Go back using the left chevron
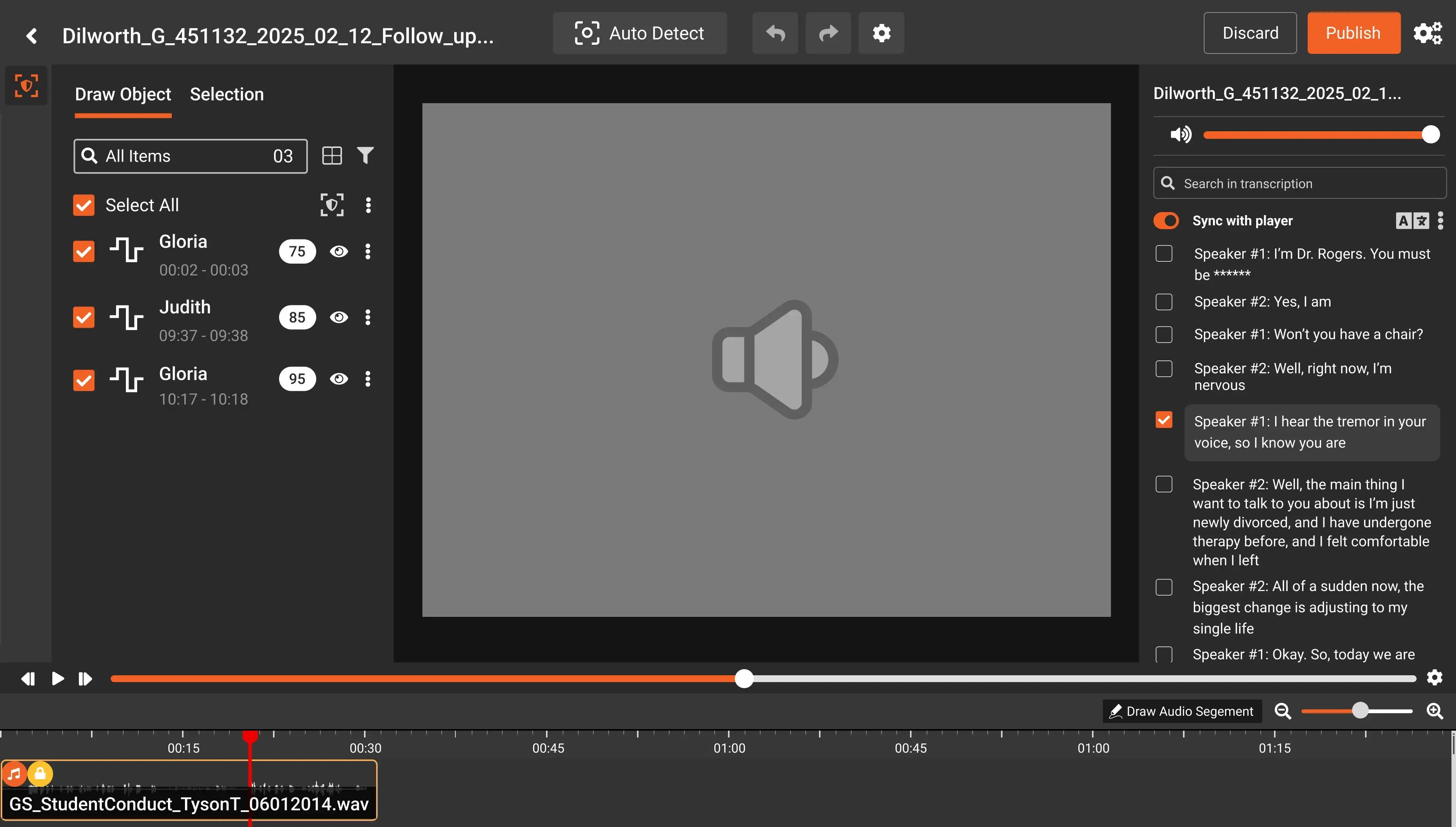The height and width of the screenshot is (827, 1456). click(32, 36)
